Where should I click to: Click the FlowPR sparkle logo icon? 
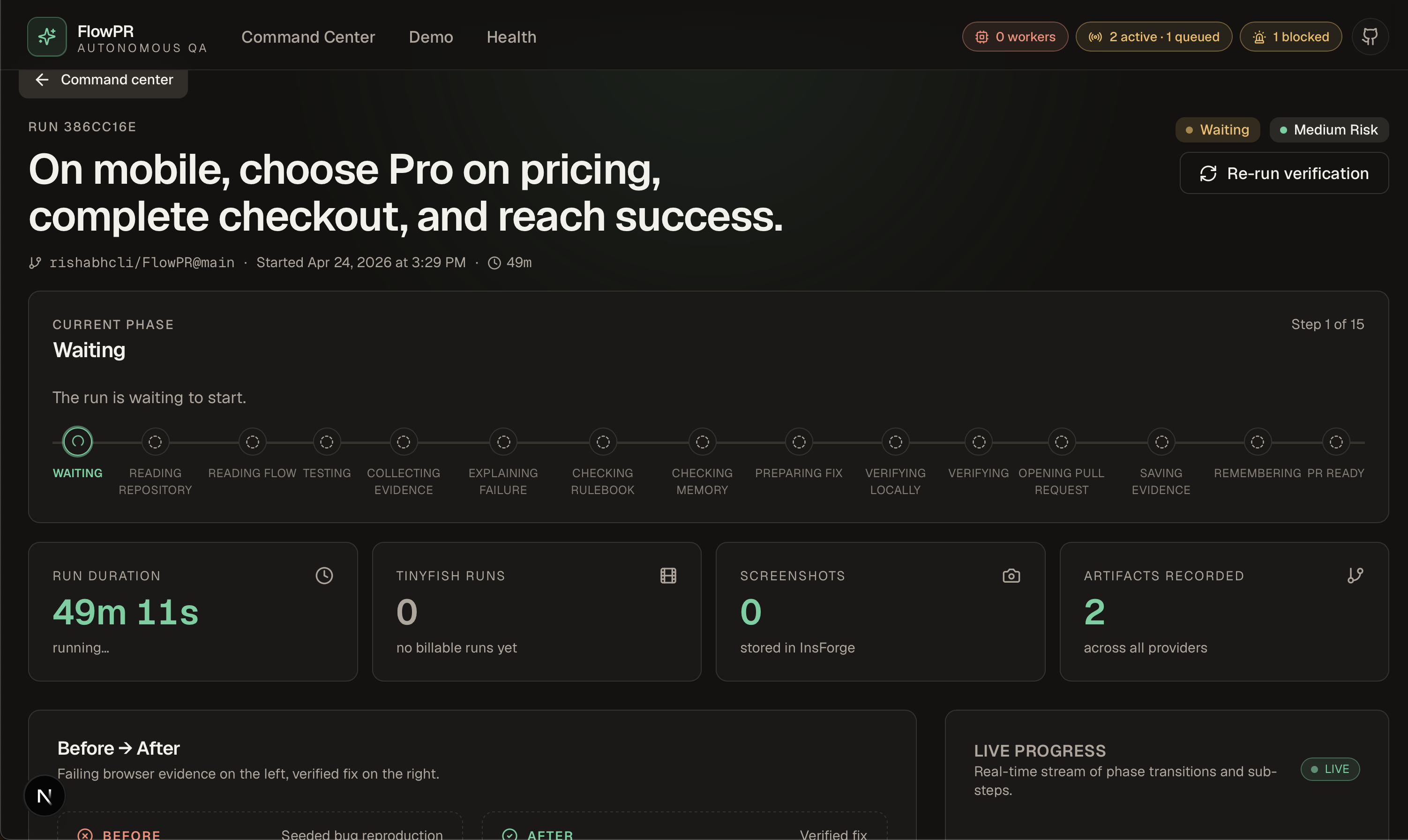click(47, 37)
